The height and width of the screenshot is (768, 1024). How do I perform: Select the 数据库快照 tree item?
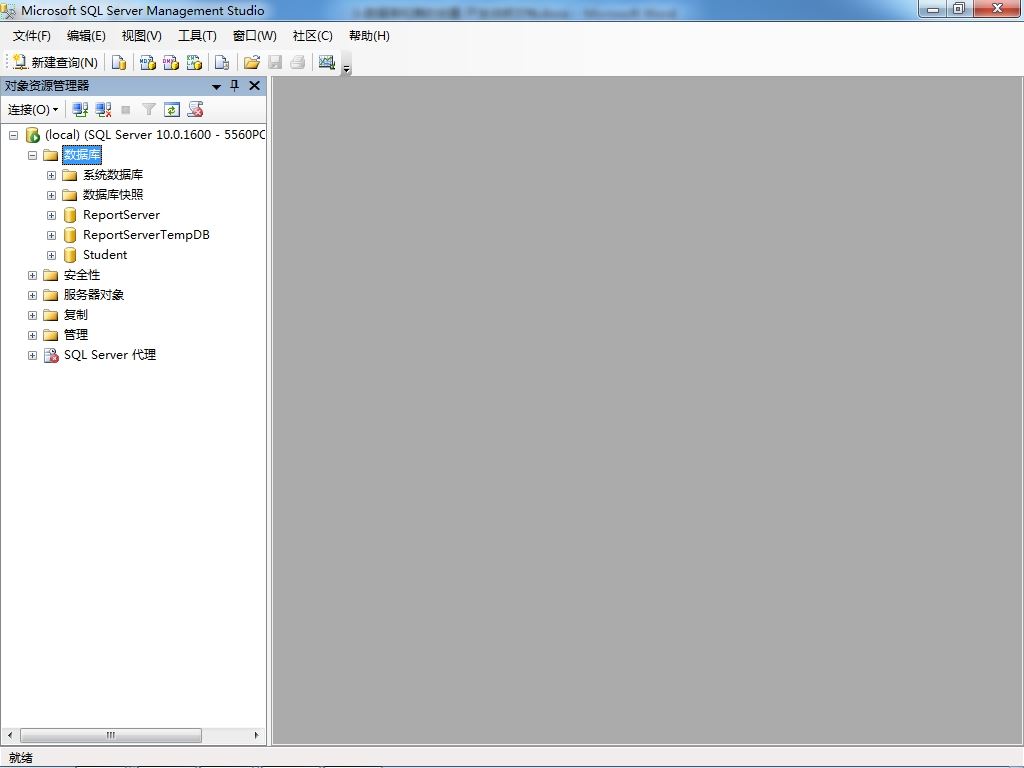113,195
